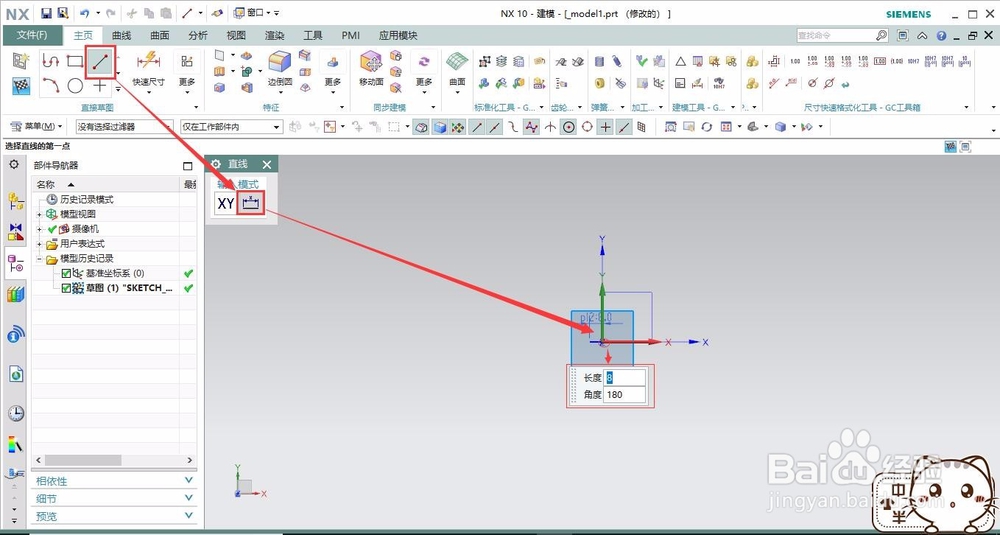Click the Length (长度) input field
Screen dimensions: 1000x535
[624, 377]
